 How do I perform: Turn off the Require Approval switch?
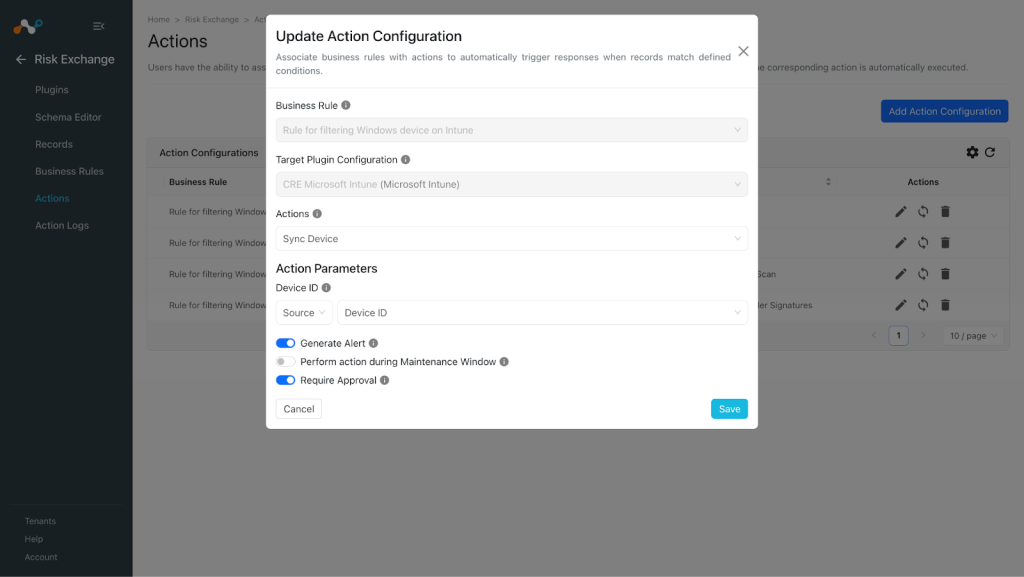click(285, 381)
